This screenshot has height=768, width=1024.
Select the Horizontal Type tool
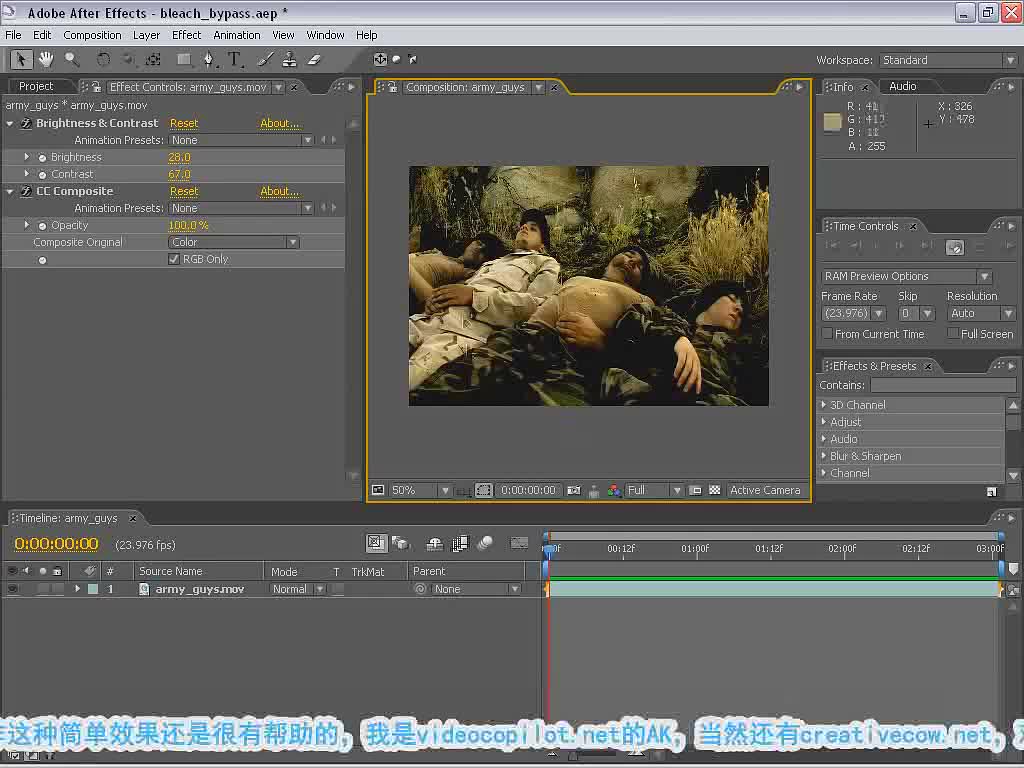[x=234, y=59]
